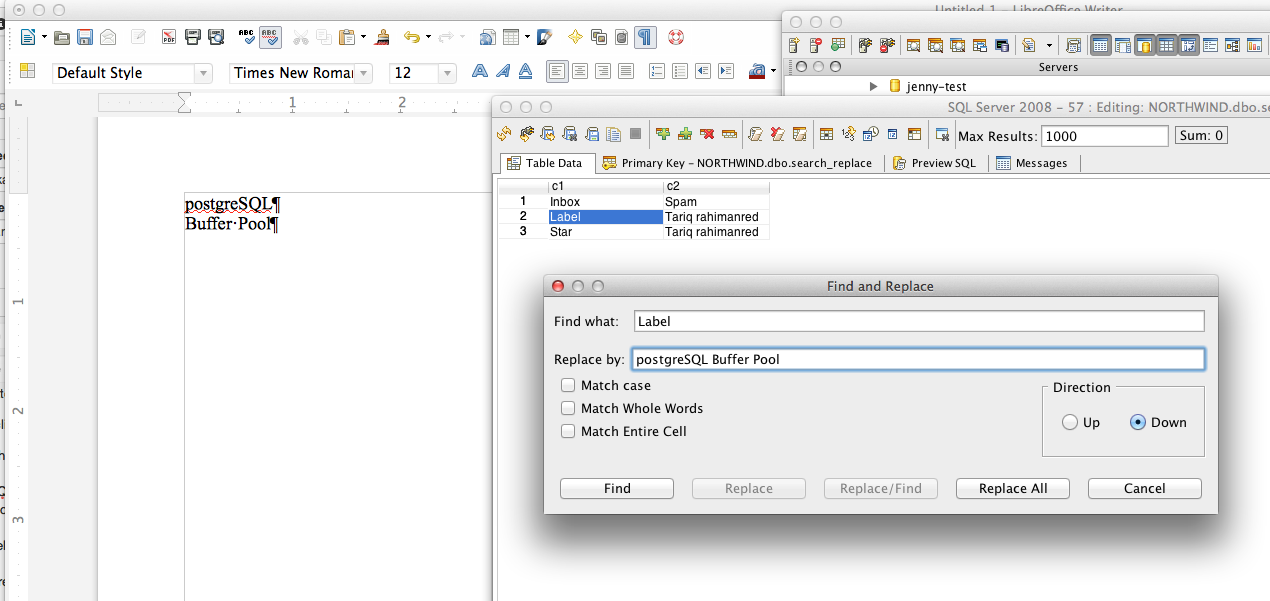Click the c1 column header

click(606, 187)
